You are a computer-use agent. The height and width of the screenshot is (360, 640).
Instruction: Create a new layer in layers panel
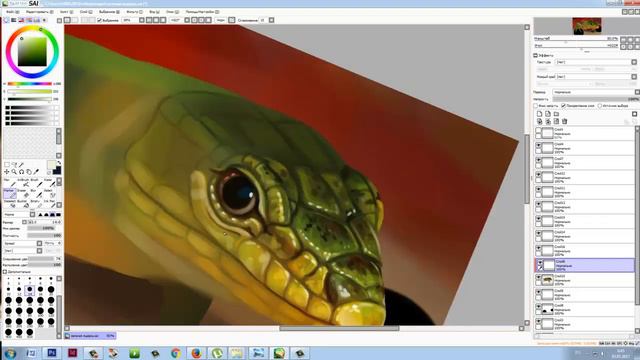[x=539, y=114]
